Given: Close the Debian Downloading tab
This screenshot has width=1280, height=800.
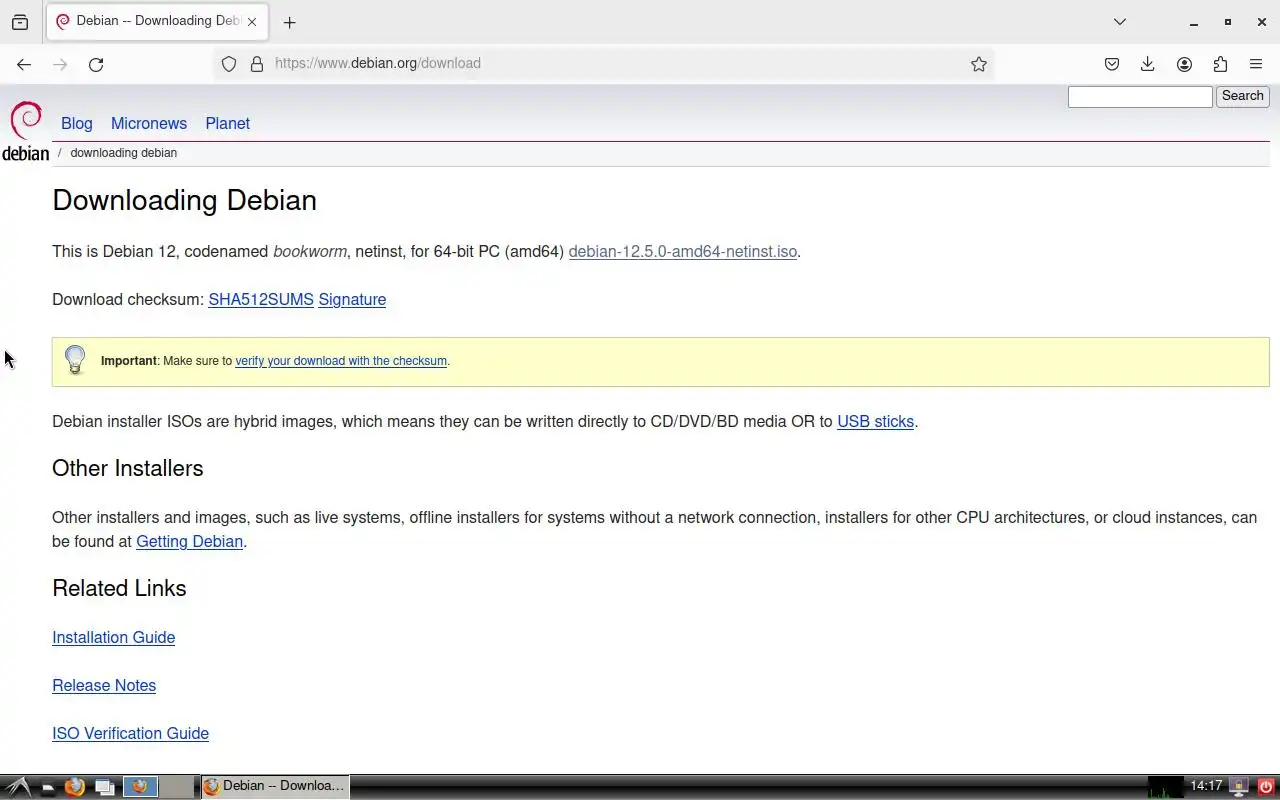Looking at the screenshot, I should point(252,21).
